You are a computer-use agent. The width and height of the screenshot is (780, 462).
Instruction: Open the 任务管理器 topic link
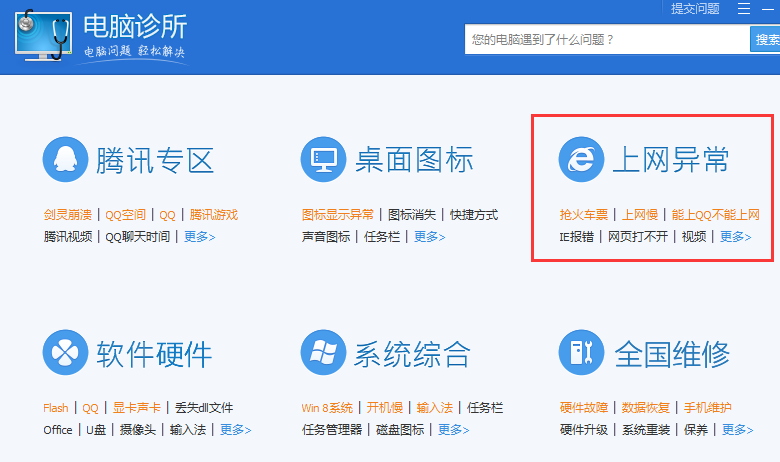pyautogui.click(x=332, y=430)
